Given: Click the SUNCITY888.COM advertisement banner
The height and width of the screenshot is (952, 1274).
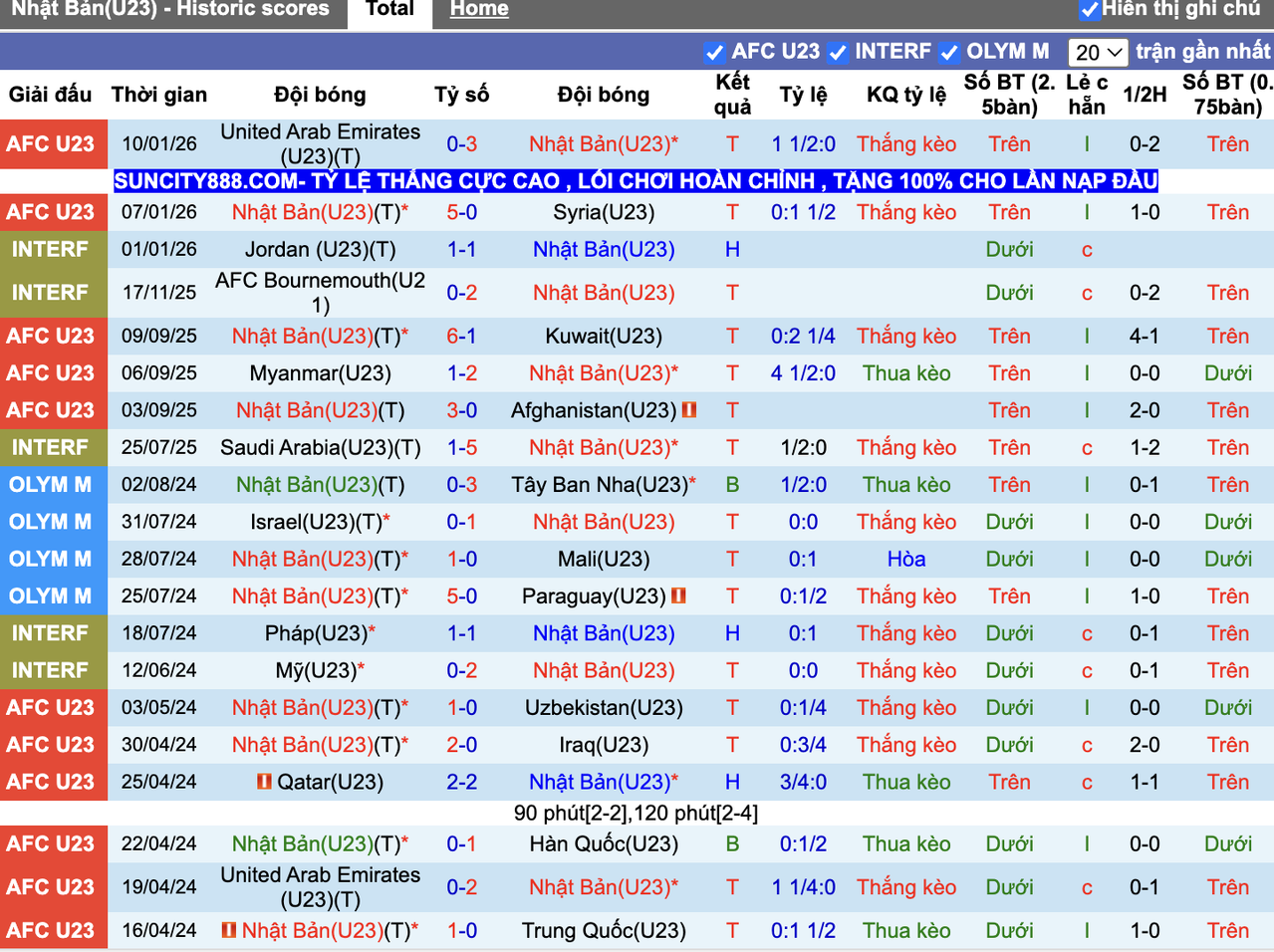Looking at the screenshot, I should click(x=636, y=181).
